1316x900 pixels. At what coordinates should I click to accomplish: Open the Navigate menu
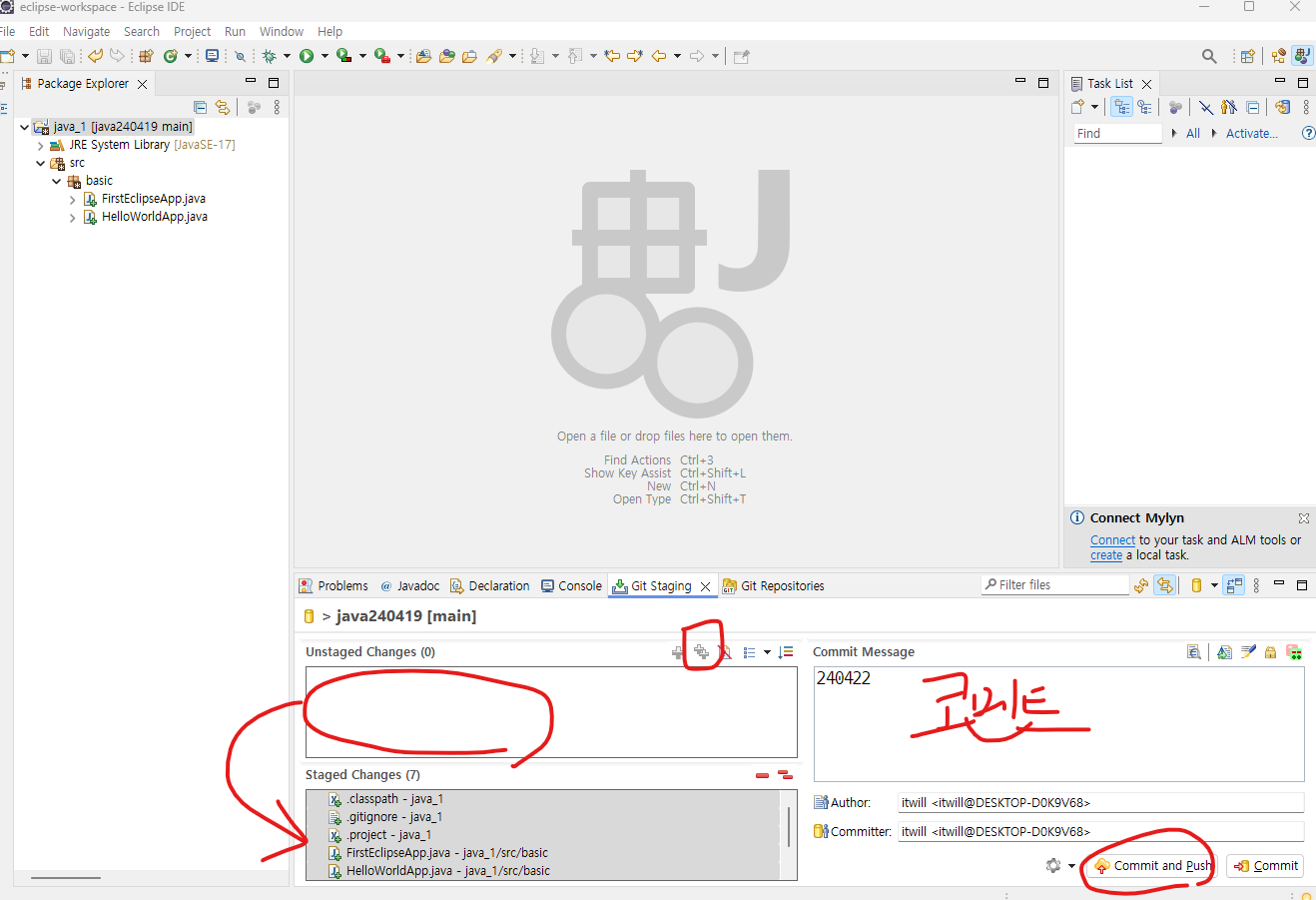pos(87,32)
